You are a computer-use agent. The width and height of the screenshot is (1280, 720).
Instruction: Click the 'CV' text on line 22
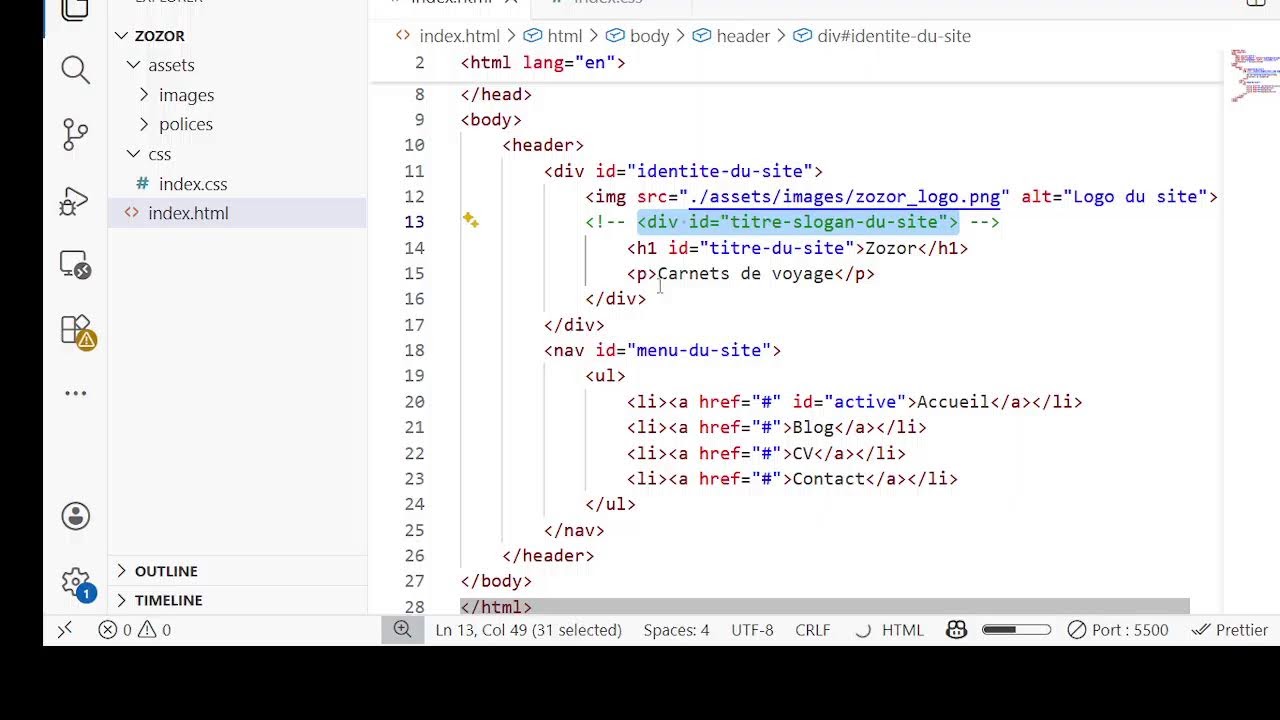[803, 454]
